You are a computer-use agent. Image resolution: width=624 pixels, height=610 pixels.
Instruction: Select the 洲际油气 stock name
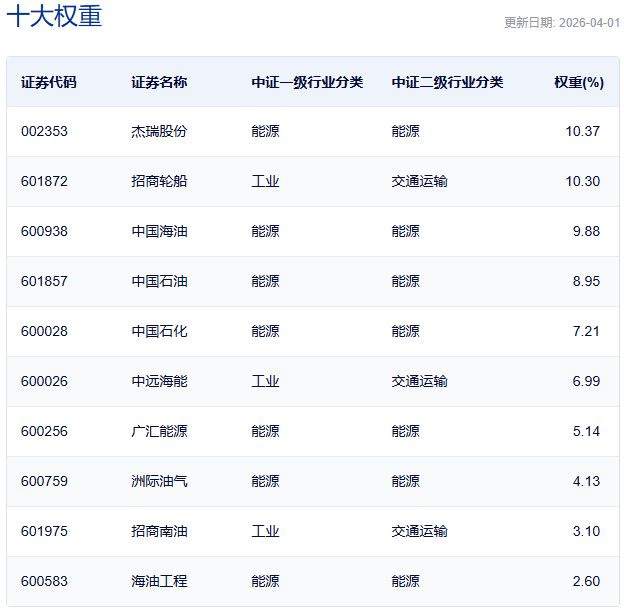159,481
